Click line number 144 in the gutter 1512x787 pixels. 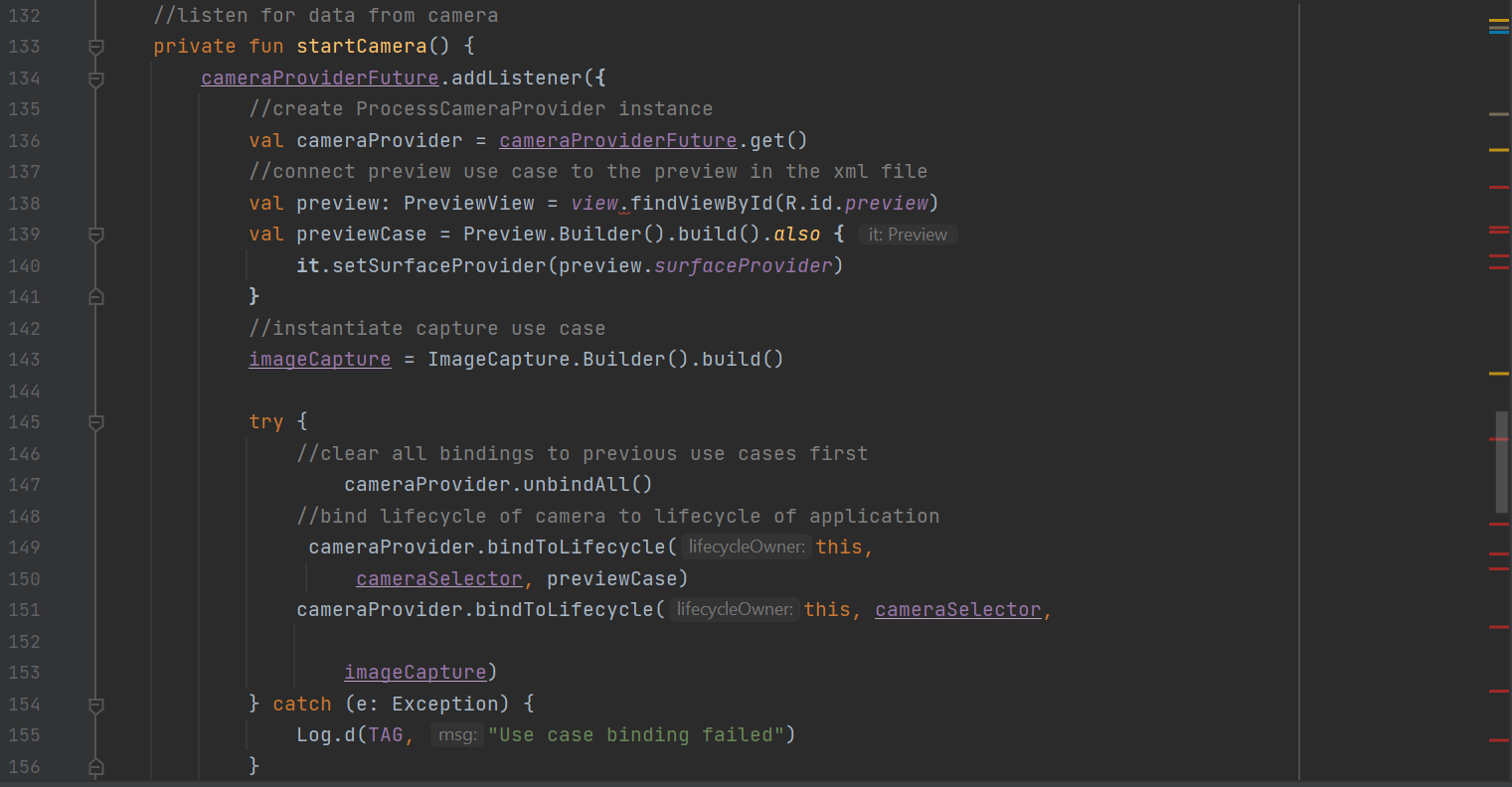(x=24, y=391)
